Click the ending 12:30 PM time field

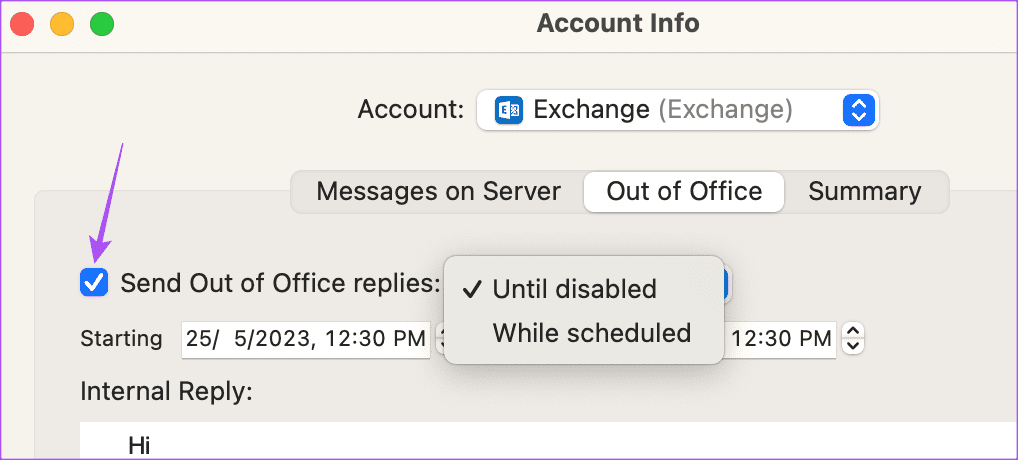click(x=780, y=339)
